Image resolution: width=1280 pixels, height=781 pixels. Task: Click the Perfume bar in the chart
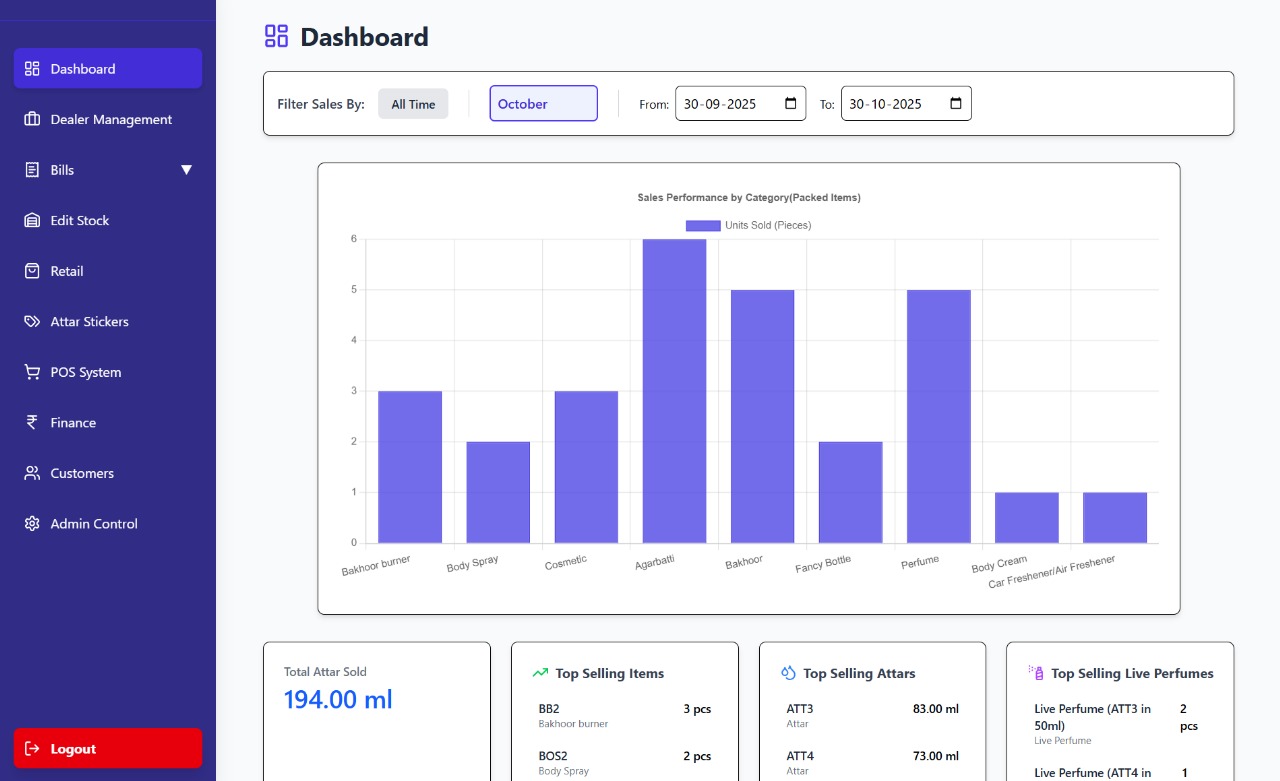coord(939,416)
